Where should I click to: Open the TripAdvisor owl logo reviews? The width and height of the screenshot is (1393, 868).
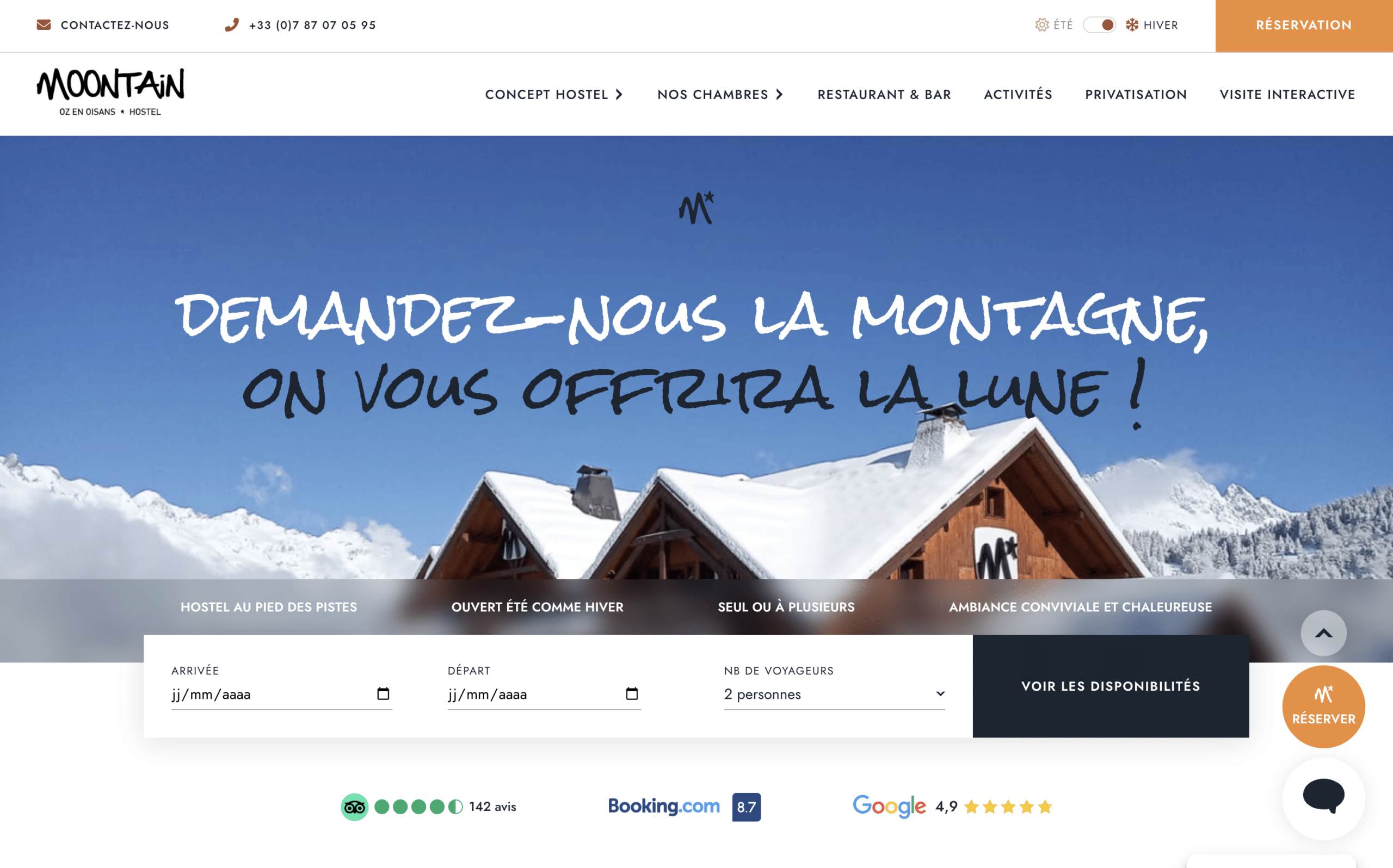coord(354,807)
